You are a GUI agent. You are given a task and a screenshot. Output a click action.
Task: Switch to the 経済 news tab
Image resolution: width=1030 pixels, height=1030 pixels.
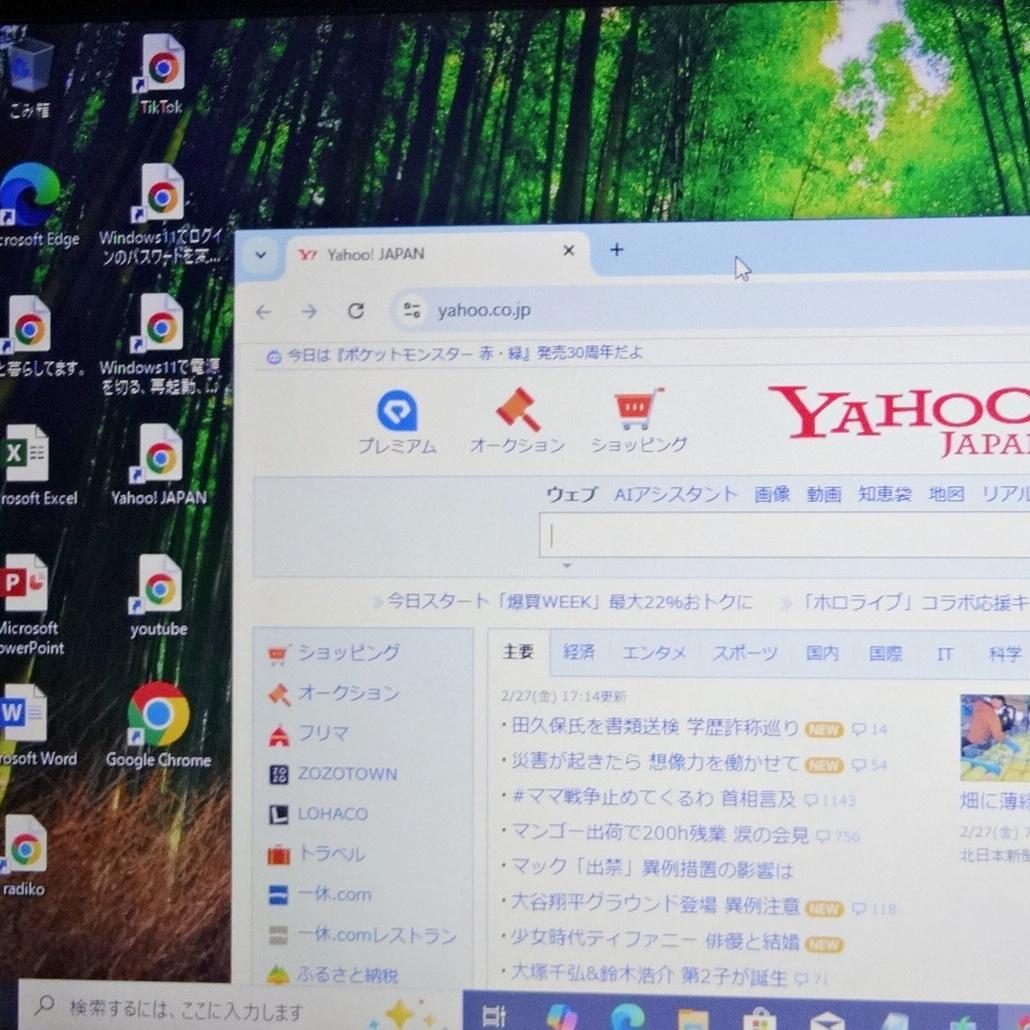[579, 652]
